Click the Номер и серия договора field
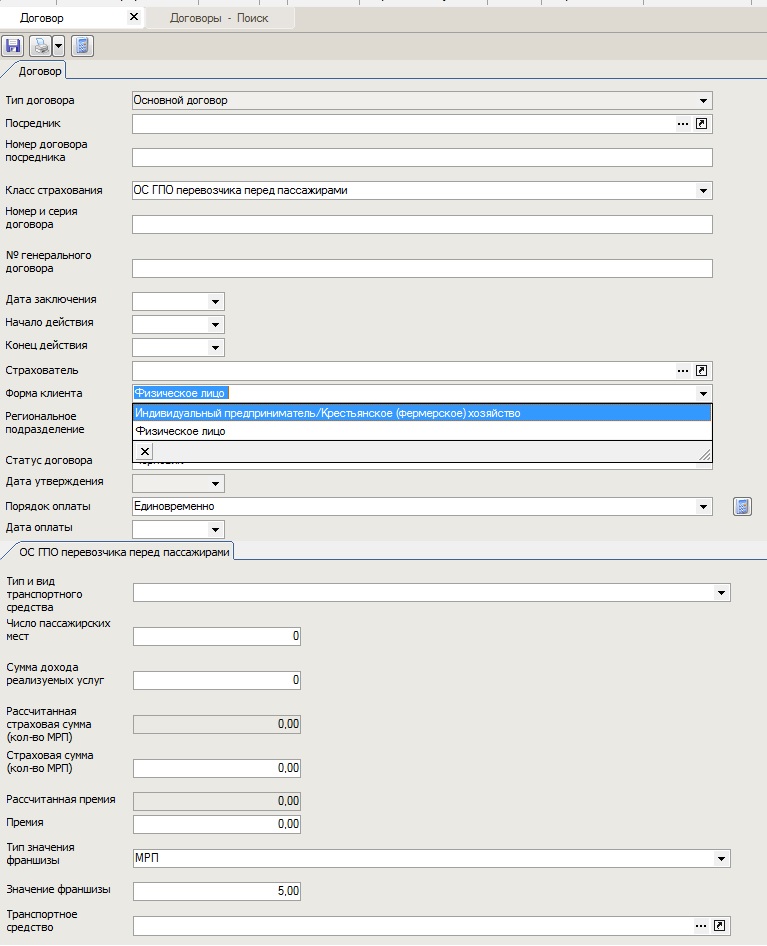The image size is (767, 946). (421, 224)
